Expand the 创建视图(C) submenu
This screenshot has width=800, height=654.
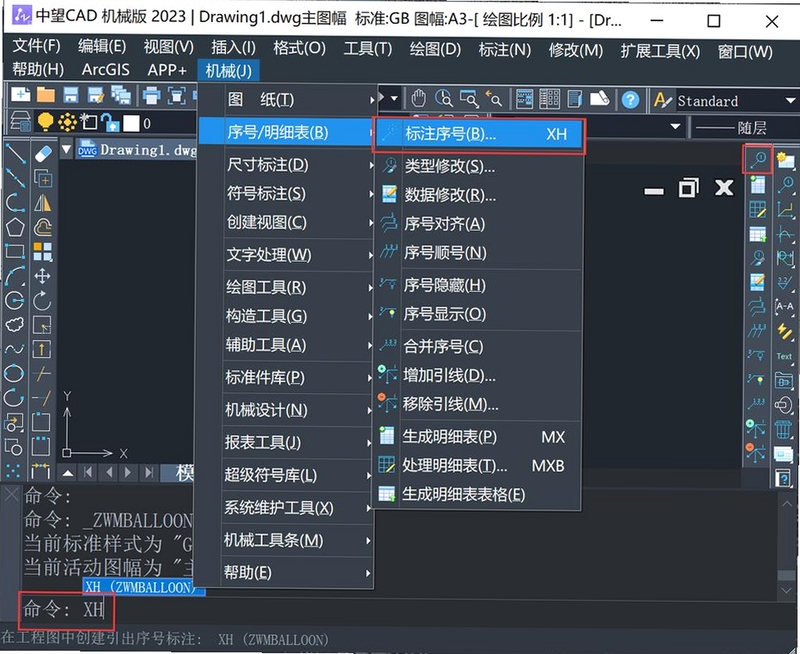pos(298,222)
